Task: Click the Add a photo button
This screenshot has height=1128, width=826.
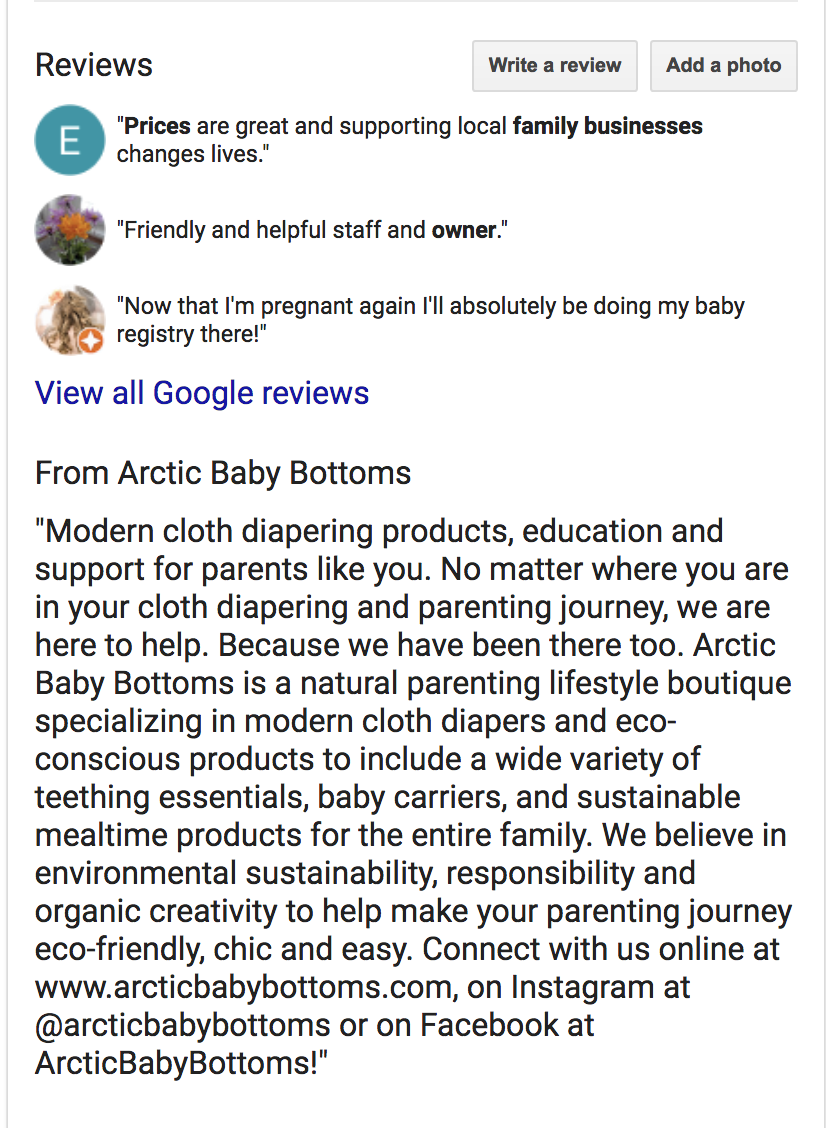Action: [724, 65]
